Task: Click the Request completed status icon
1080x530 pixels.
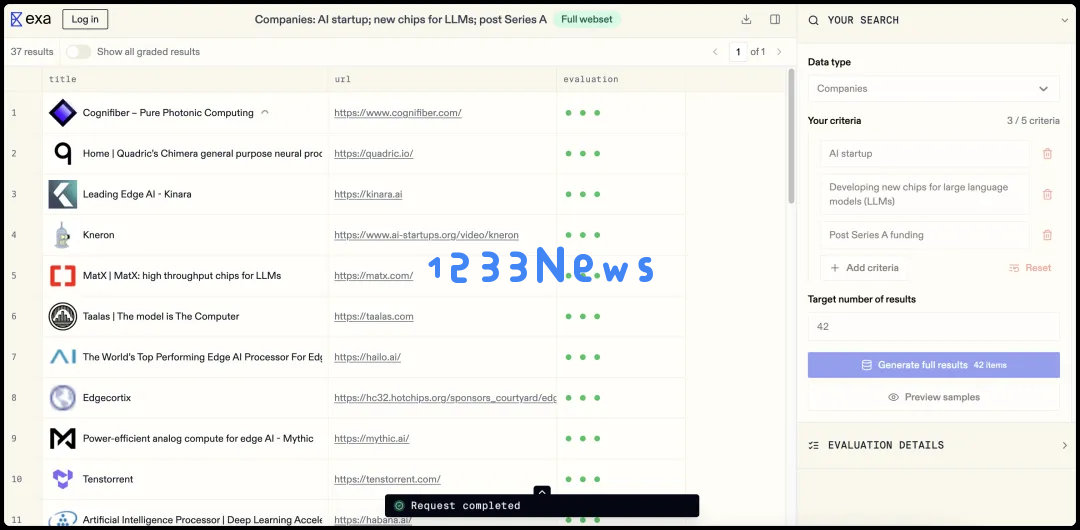Action: [398, 506]
